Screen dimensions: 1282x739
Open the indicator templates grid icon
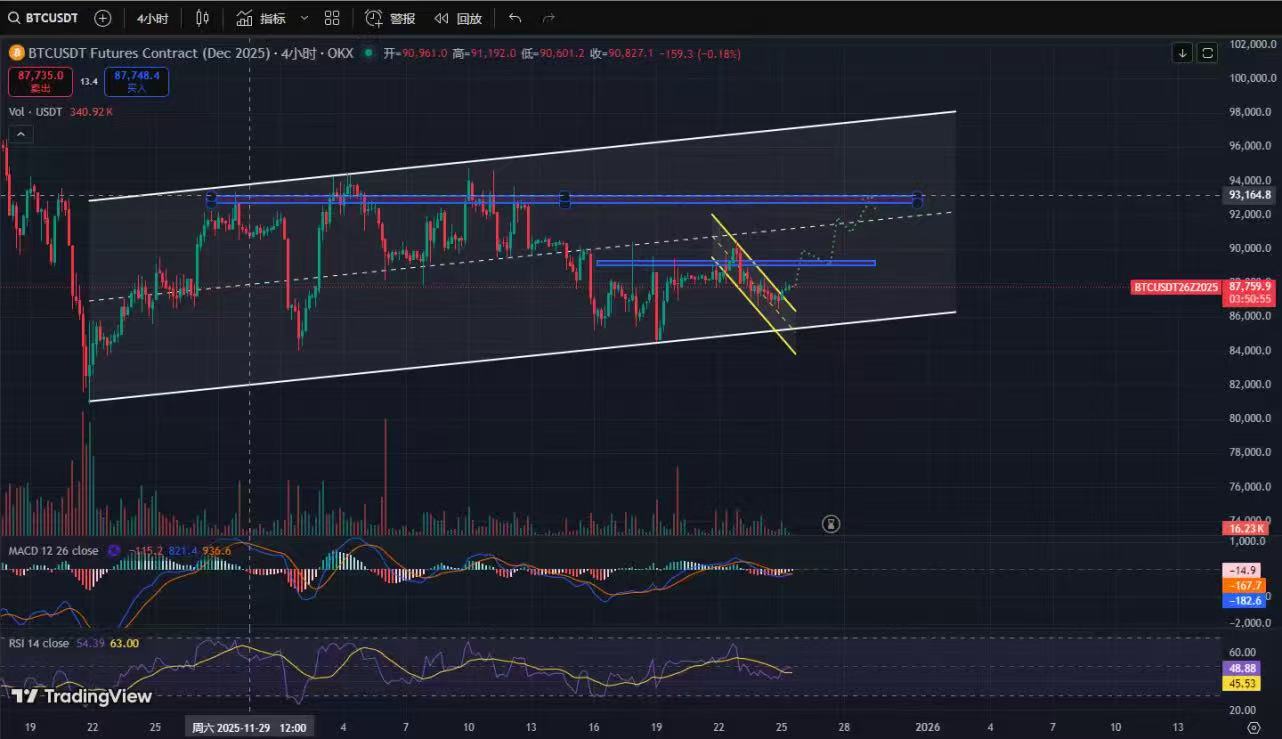[332, 18]
